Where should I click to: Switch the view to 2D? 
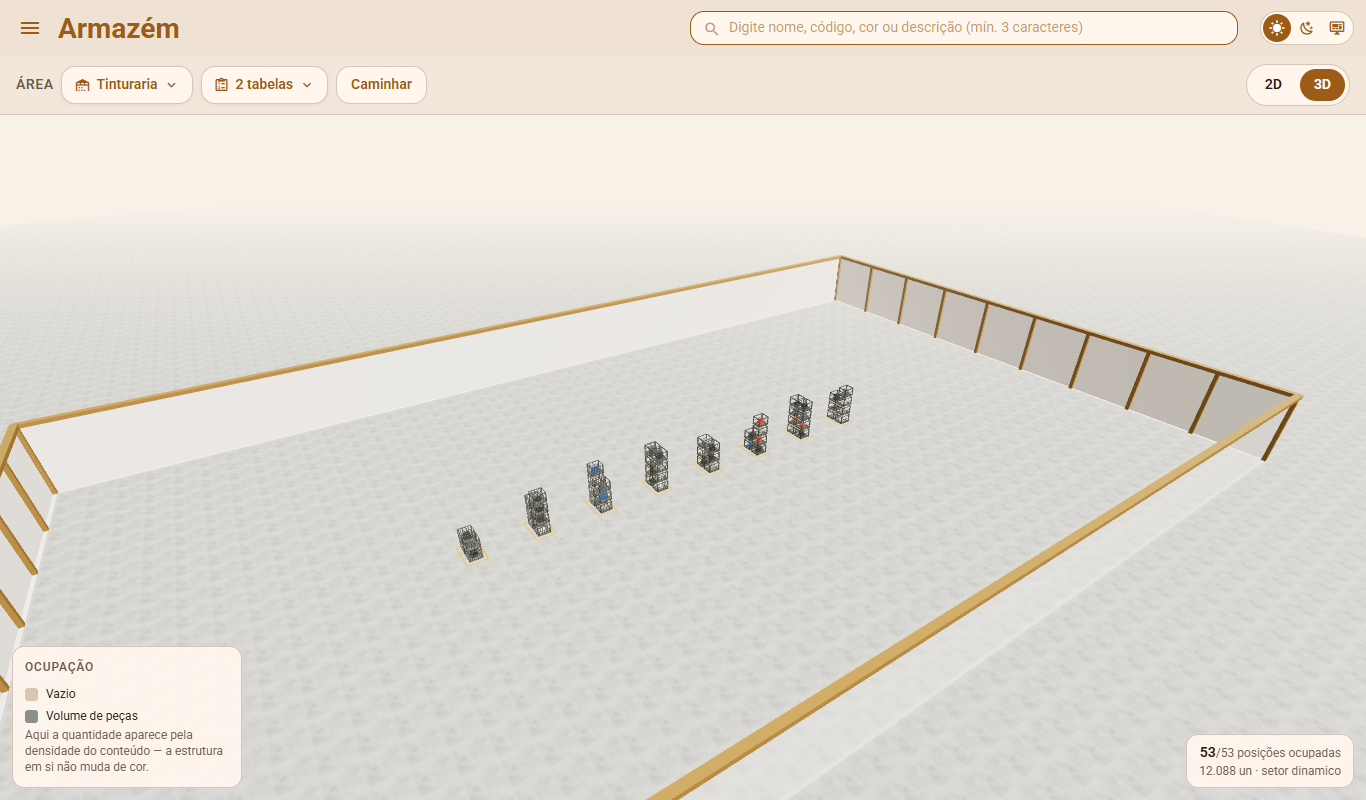1273,85
